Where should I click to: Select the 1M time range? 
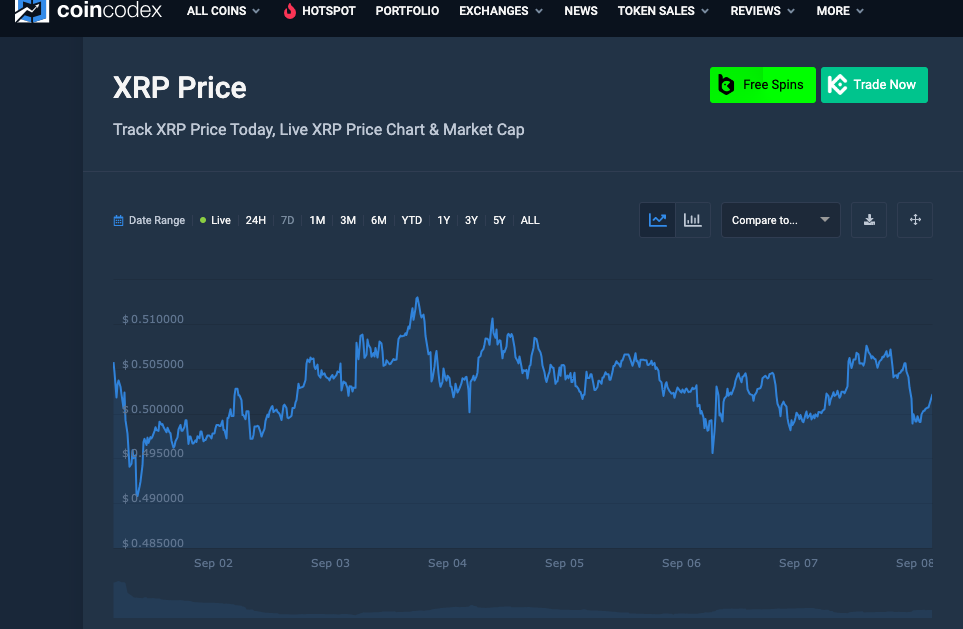318,221
